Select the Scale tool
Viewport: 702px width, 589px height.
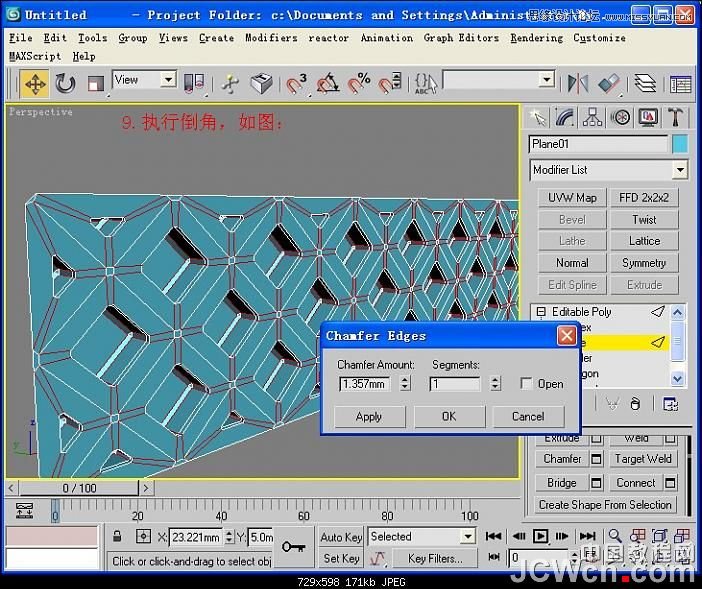pos(95,84)
